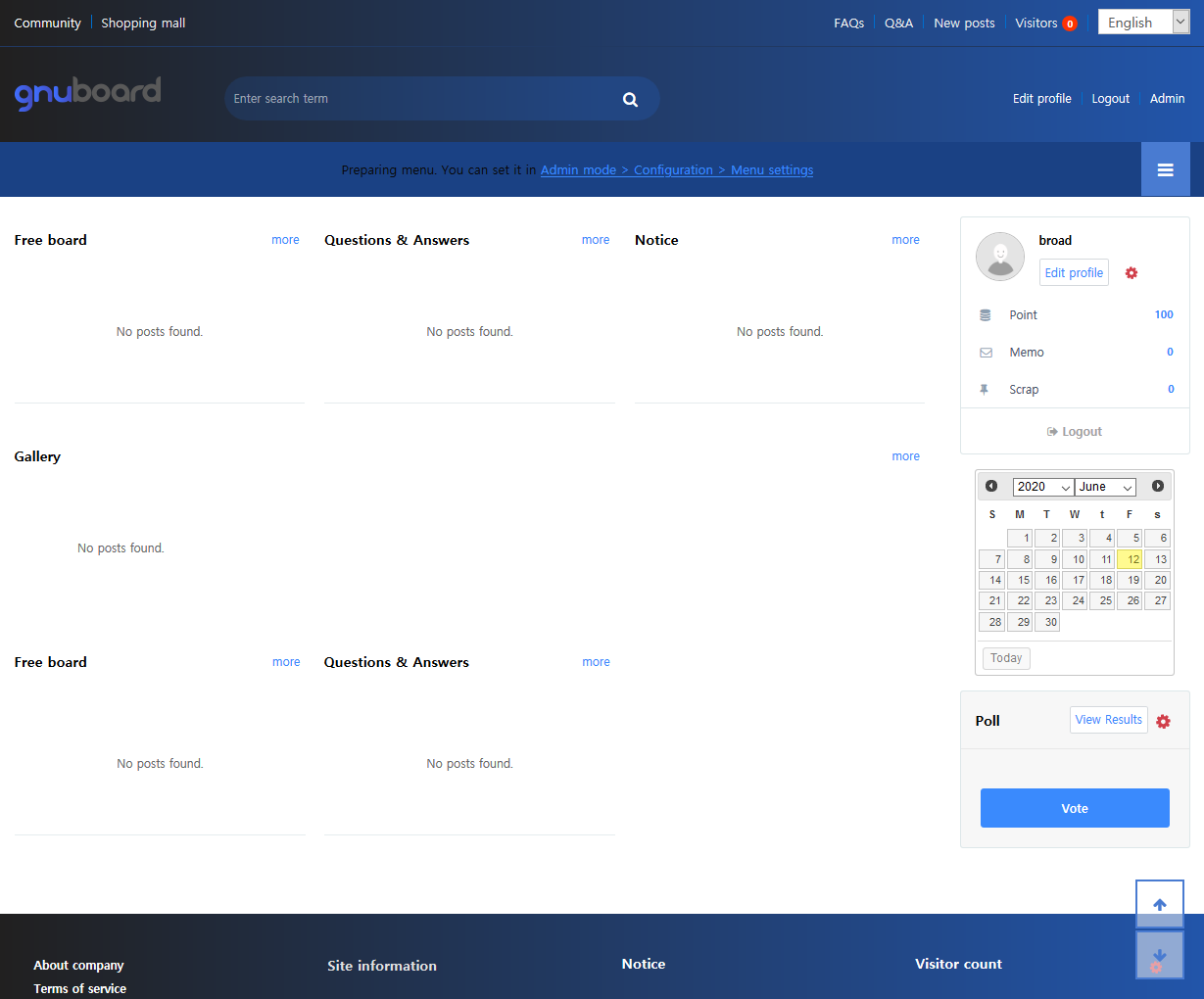Image resolution: width=1204 pixels, height=999 pixels.
Task: Click the broad user avatar image
Action: click(1000, 257)
